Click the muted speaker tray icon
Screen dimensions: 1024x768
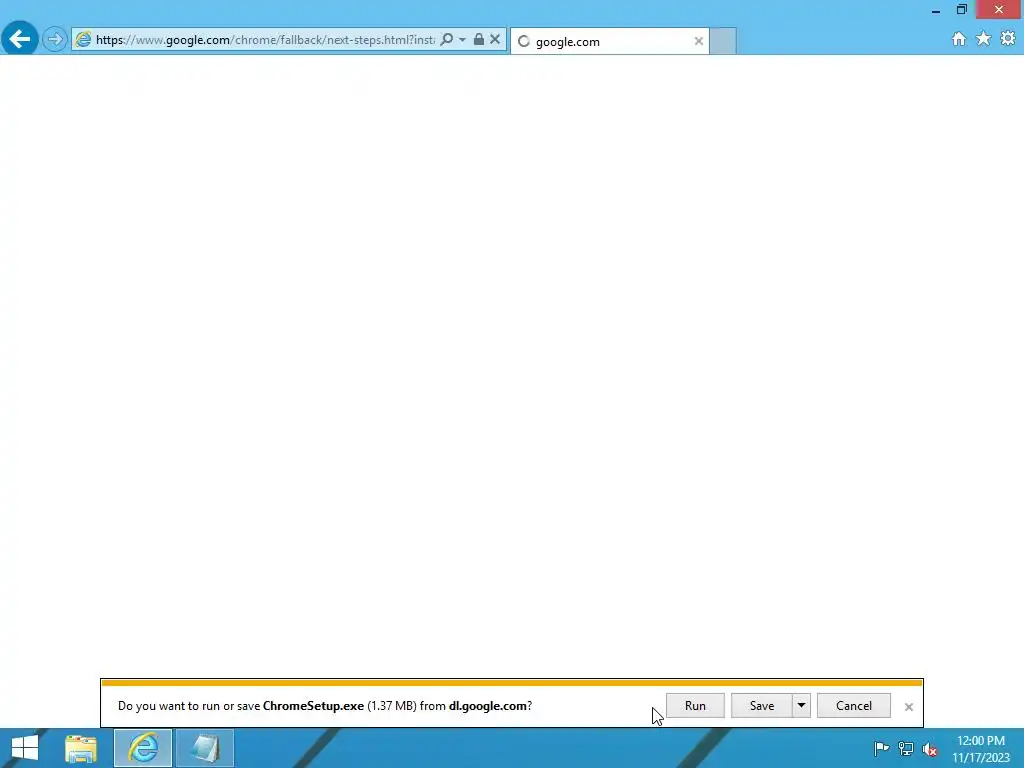coord(929,748)
